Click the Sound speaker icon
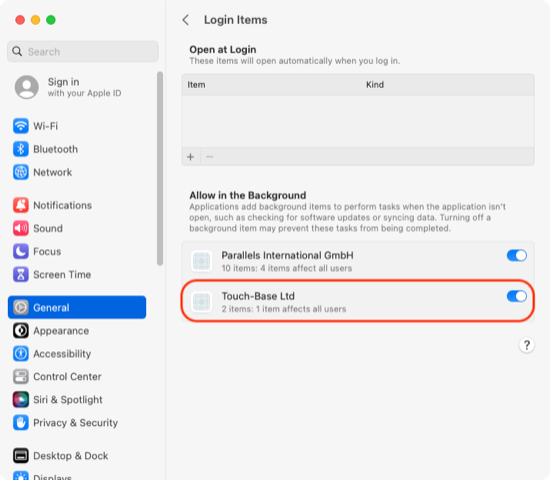550x480 pixels. (x=21, y=228)
